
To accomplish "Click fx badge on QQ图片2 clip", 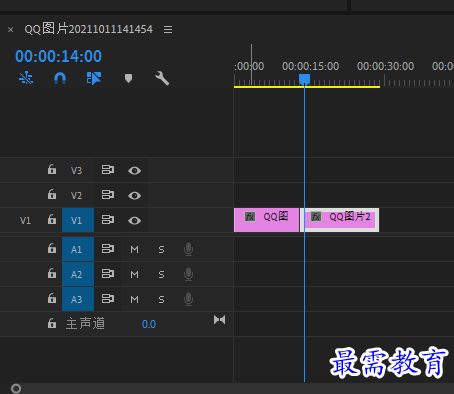I will click(x=316, y=217).
